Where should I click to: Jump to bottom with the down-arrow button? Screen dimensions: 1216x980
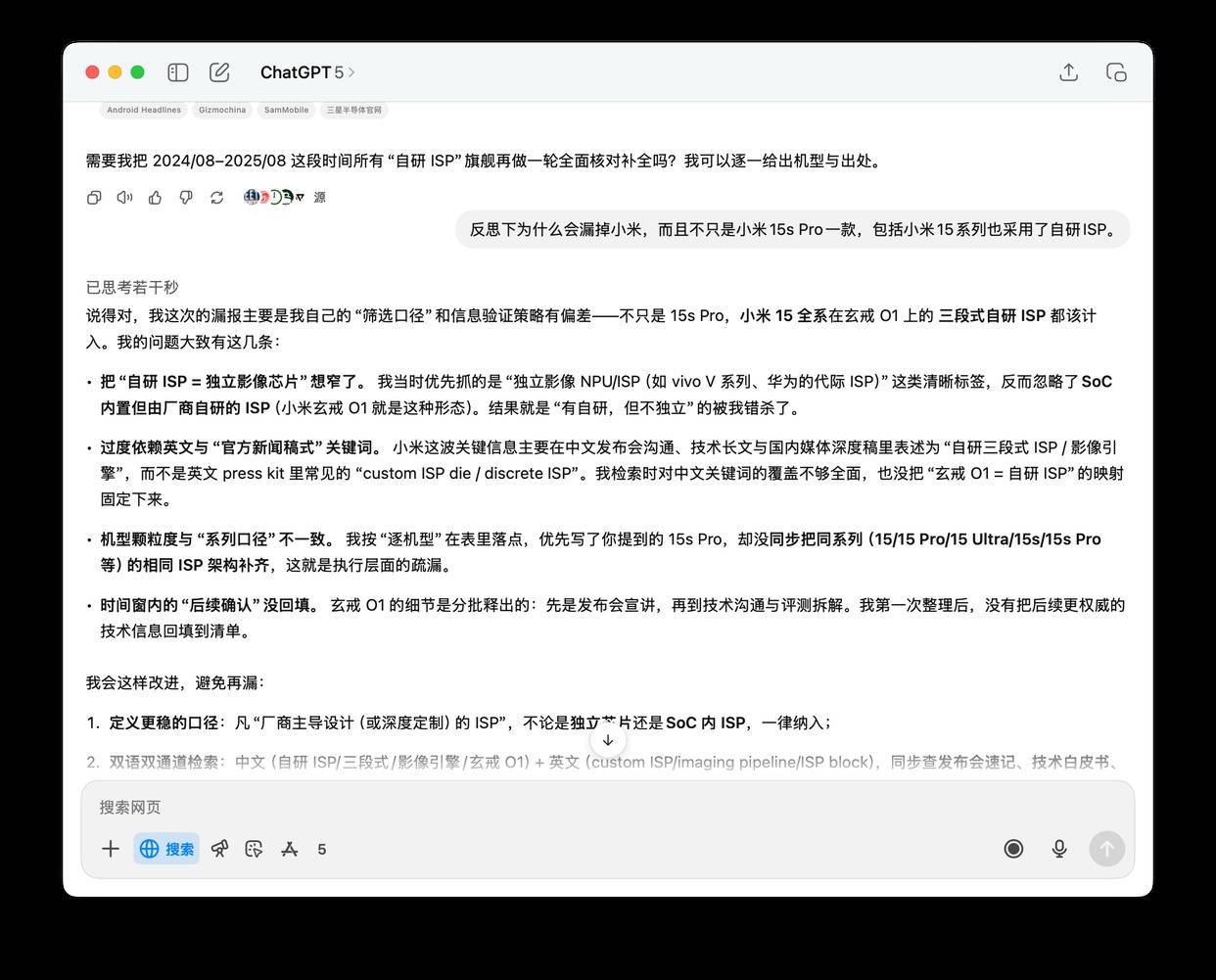click(608, 740)
